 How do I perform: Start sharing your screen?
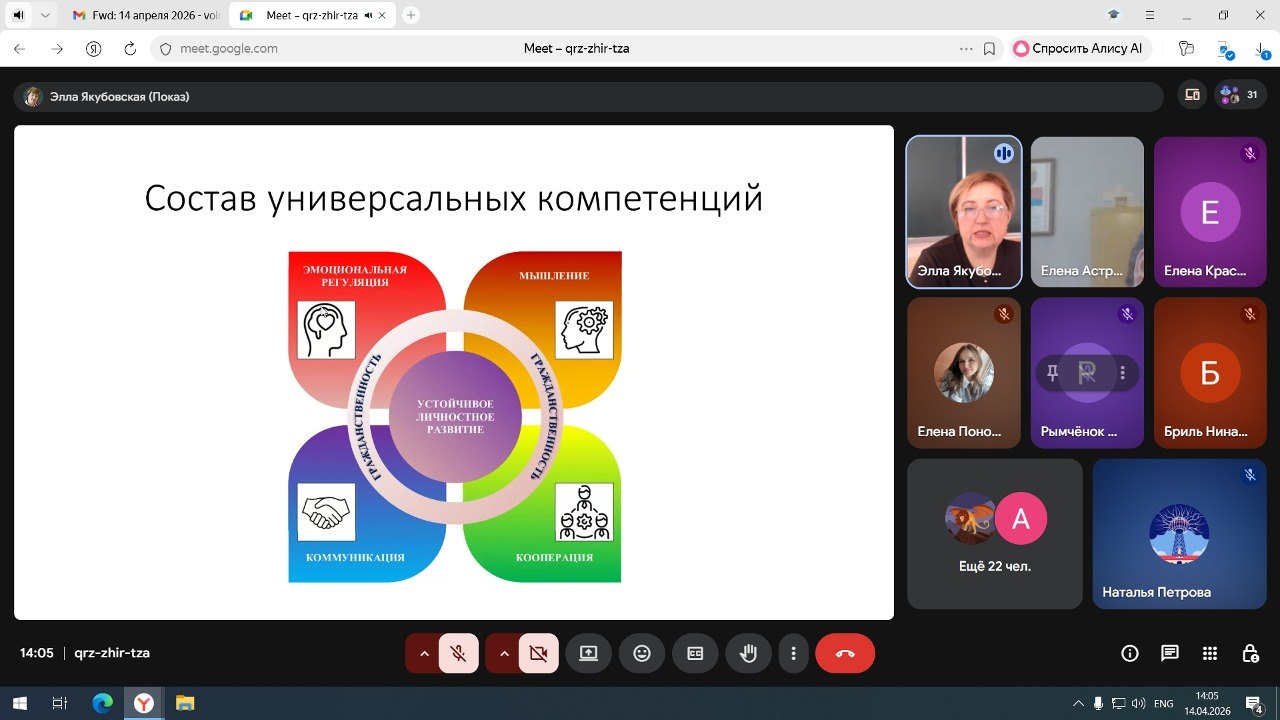588,653
